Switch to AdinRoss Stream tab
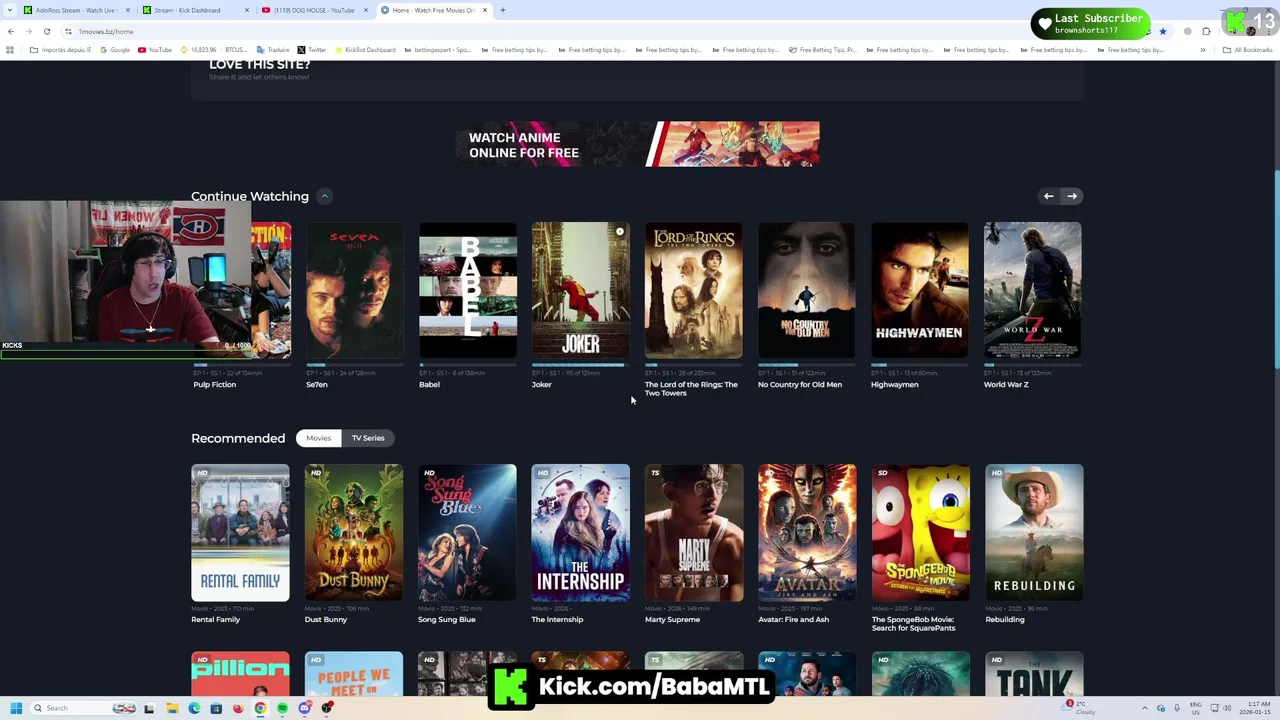The height and width of the screenshot is (720, 1280). pos(76,10)
